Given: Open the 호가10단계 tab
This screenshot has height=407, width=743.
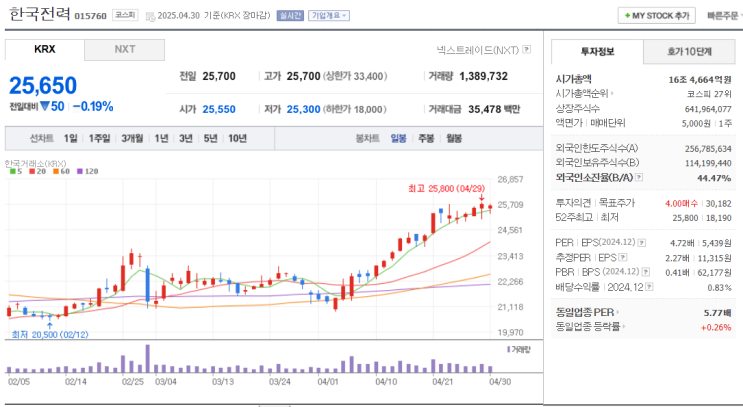Looking at the screenshot, I should click(689, 52).
